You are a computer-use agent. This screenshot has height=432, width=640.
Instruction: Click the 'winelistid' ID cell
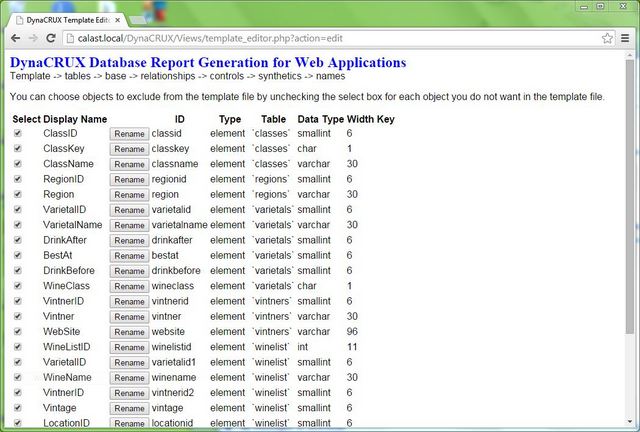click(171, 347)
